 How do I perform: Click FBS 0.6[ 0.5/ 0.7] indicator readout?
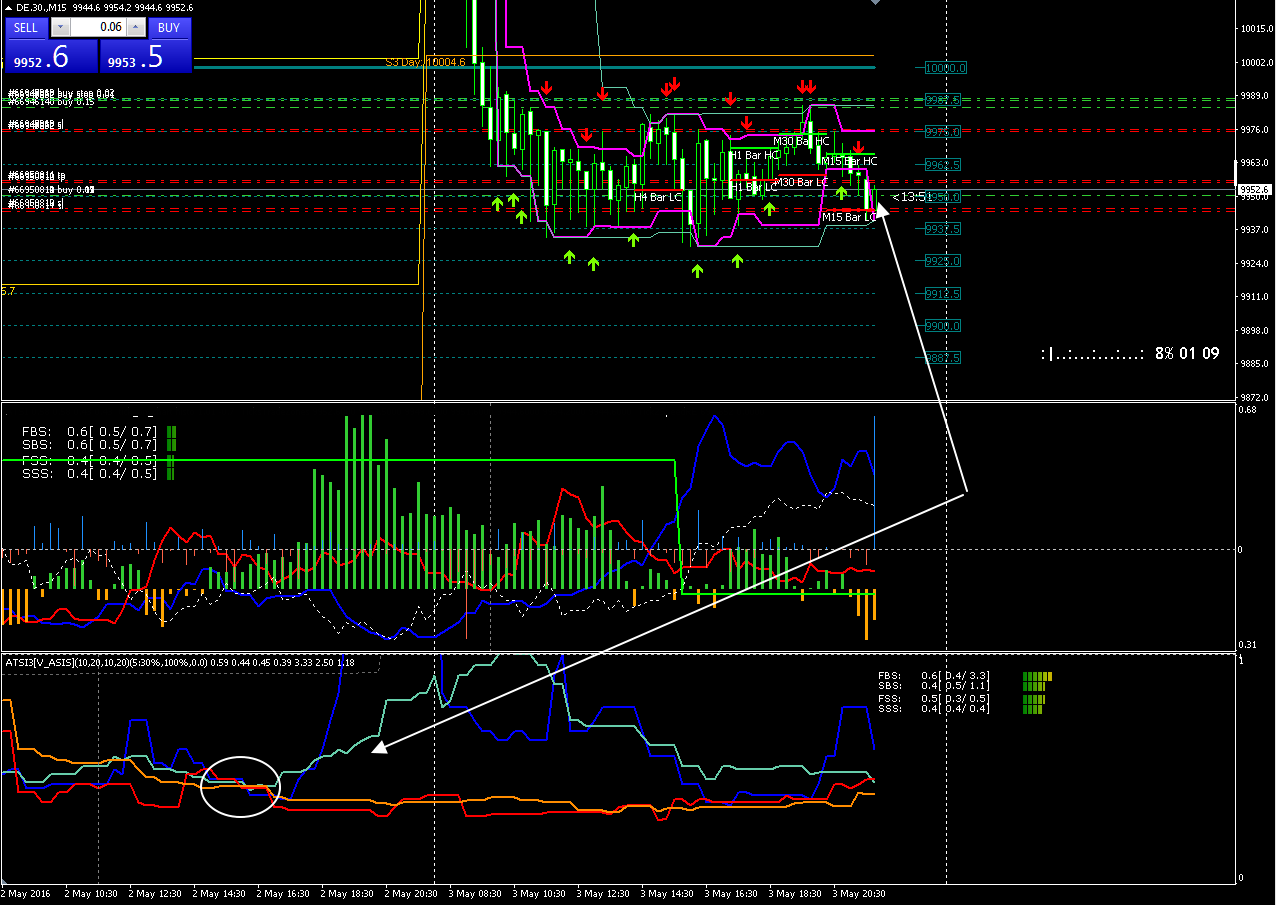(x=90, y=431)
